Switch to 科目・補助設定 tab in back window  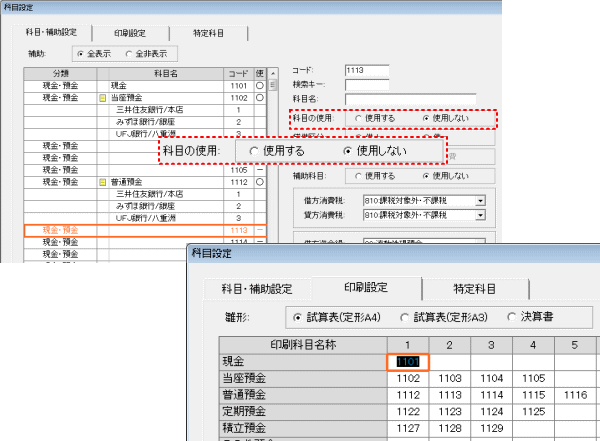coord(52,33)
